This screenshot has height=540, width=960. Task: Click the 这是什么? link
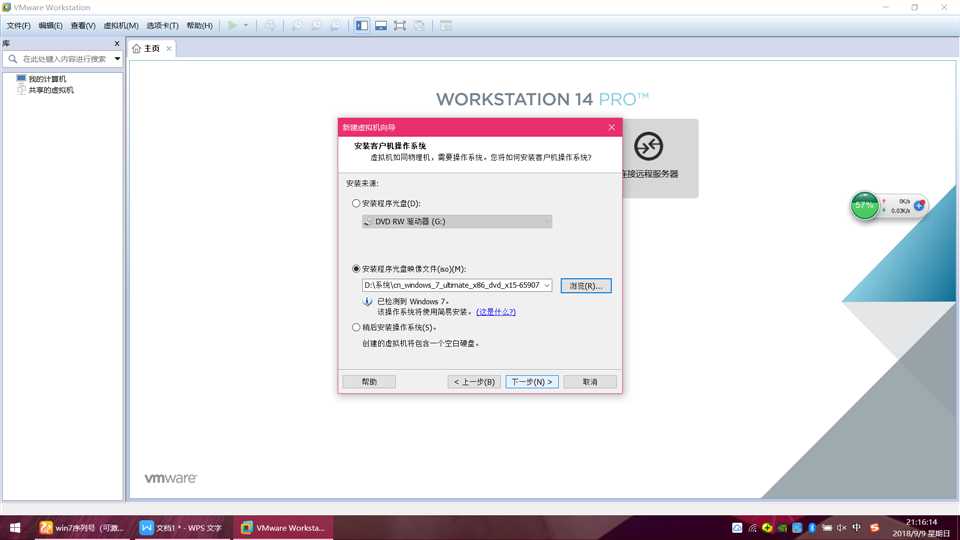pyautogui.click(x=496, y=312)
